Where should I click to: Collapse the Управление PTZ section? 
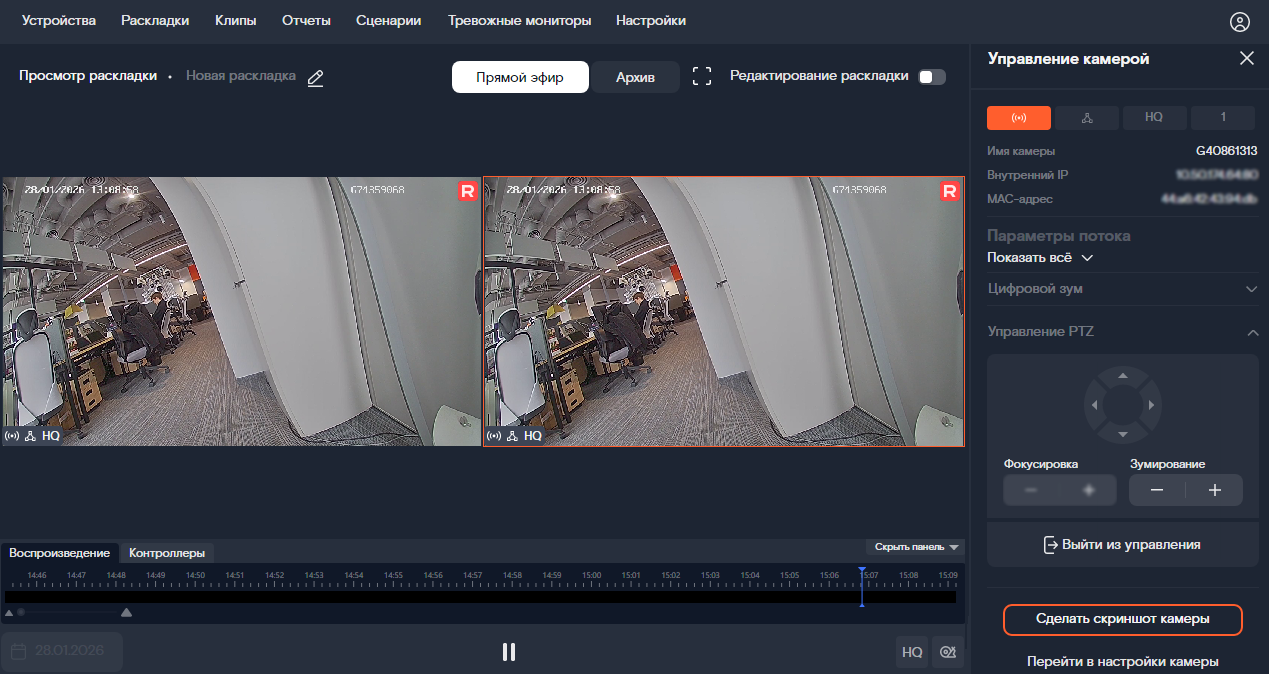pos(1252,332)
